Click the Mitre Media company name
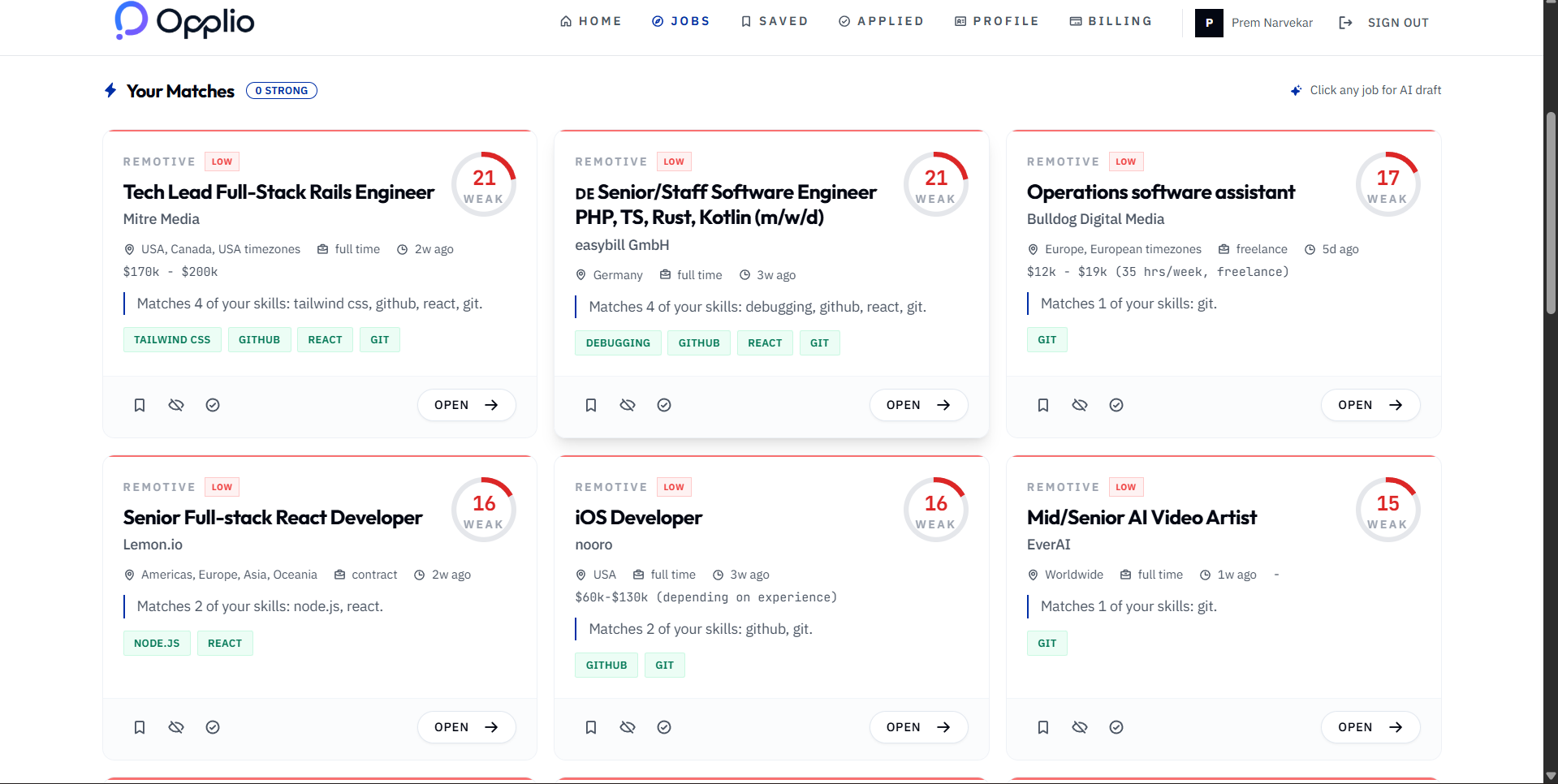 [x=162, y=219]
